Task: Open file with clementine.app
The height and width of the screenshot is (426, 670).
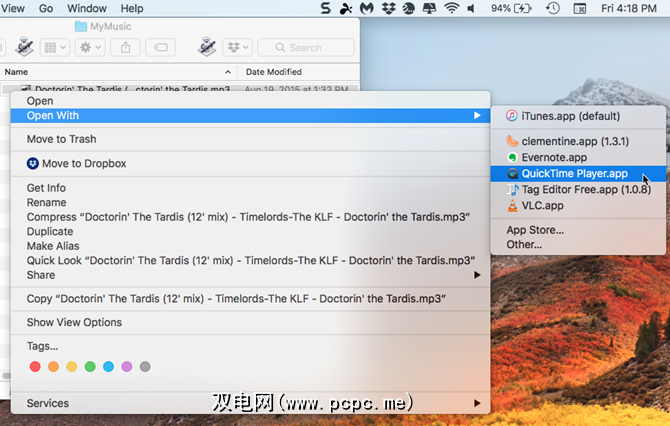Action: tap(578, 141)
